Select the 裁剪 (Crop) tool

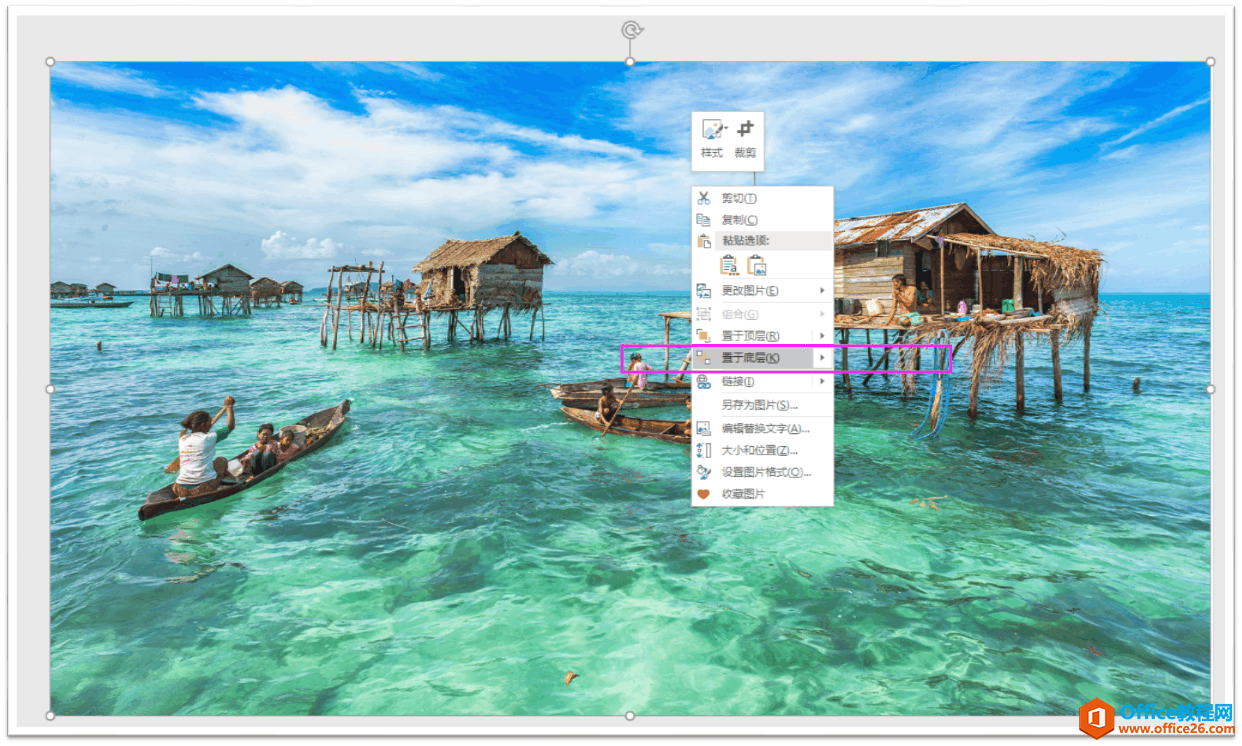[745, 139]
